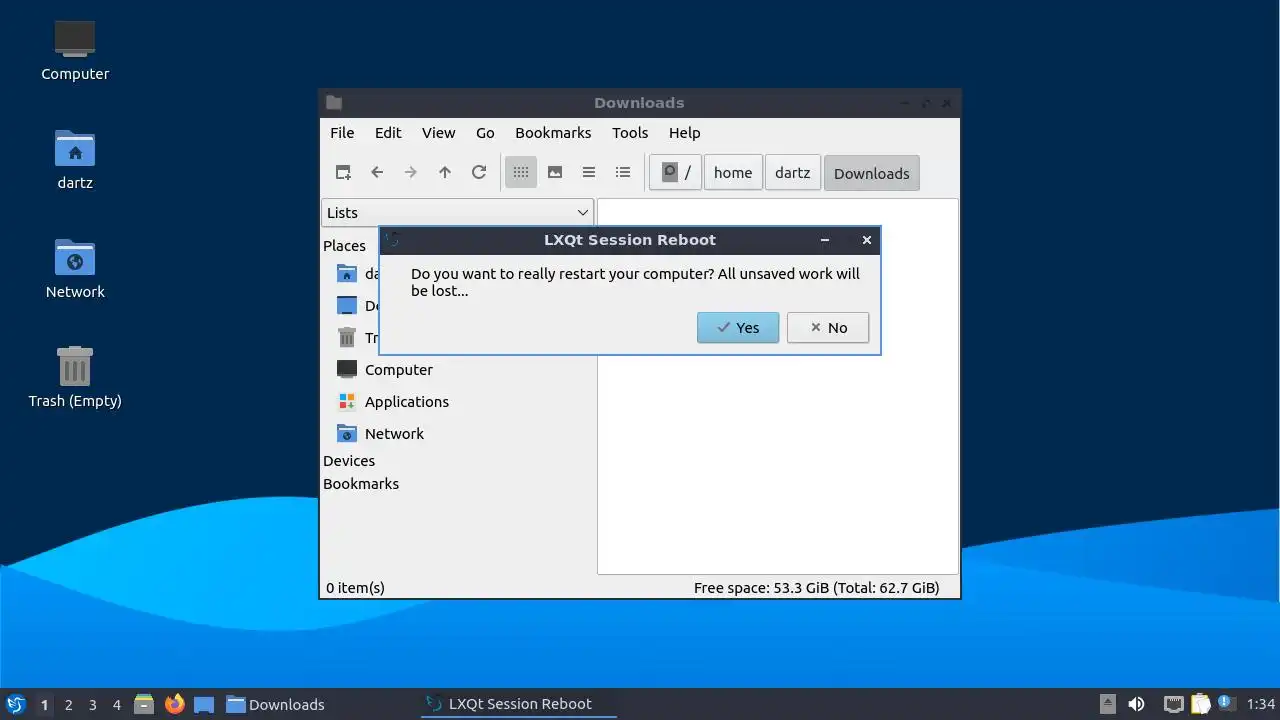
Task: Click the home folder icon in Places sidebar
Action: tap(347, 274)
